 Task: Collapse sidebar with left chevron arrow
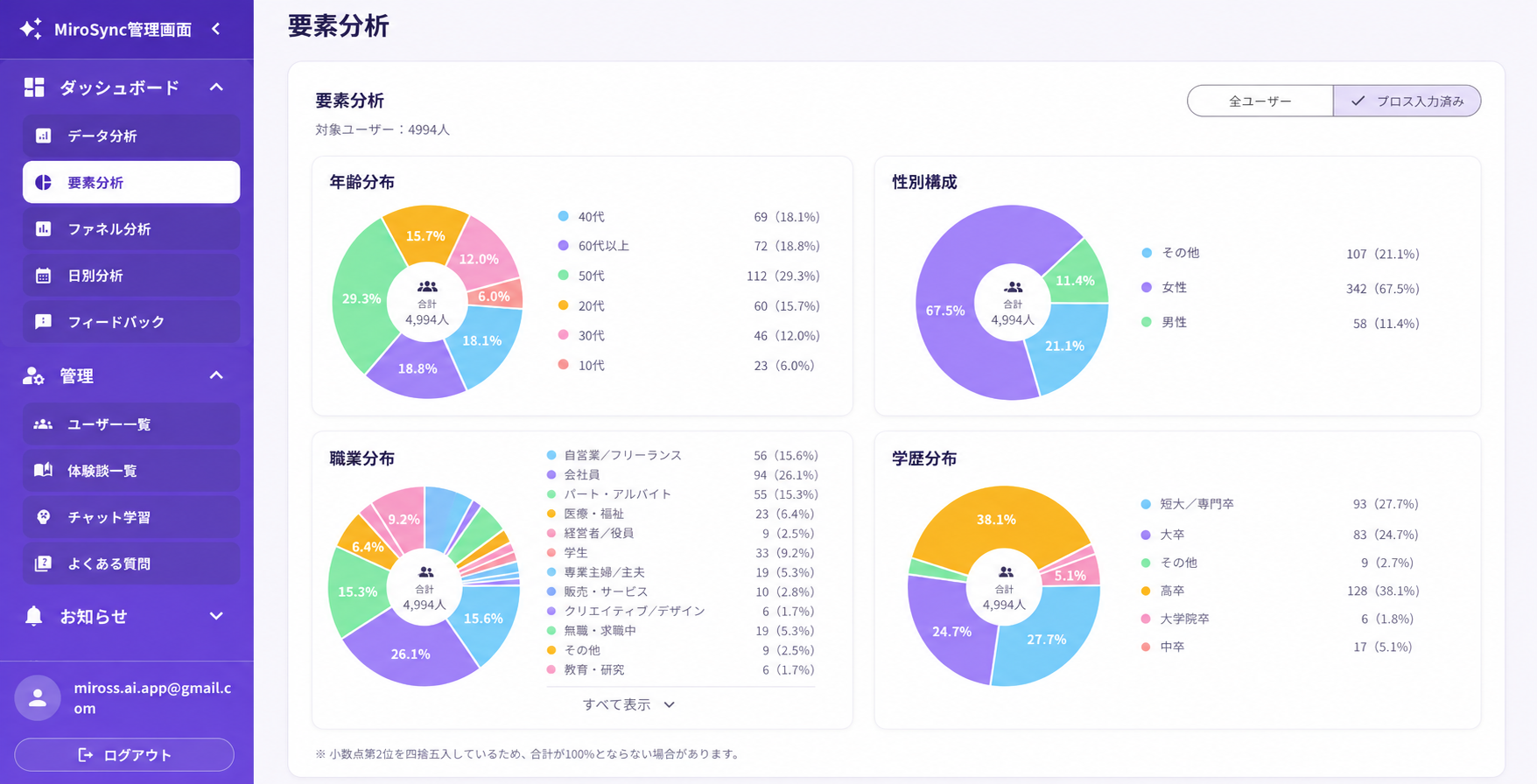(216, 29)
